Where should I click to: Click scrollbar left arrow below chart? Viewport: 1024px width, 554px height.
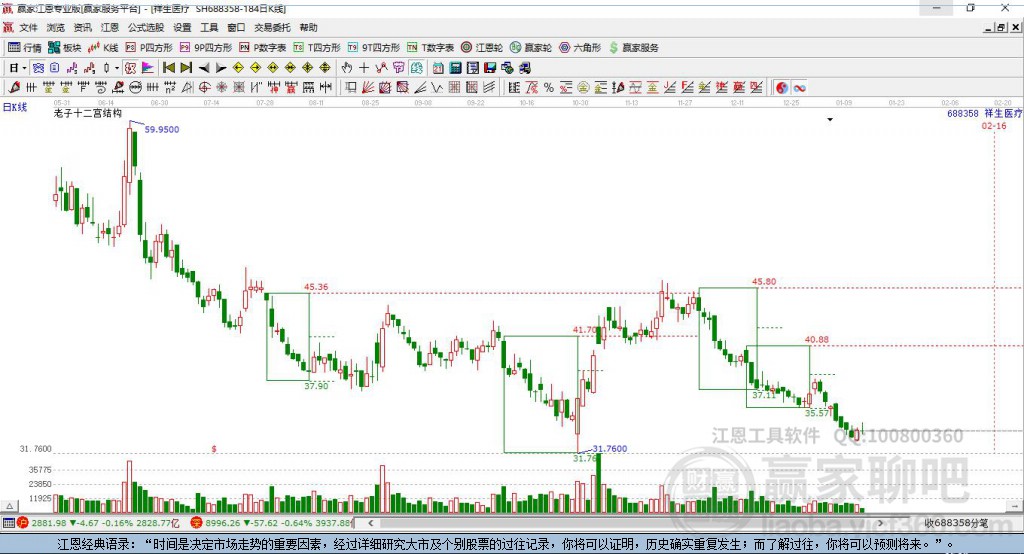[370, 523]
